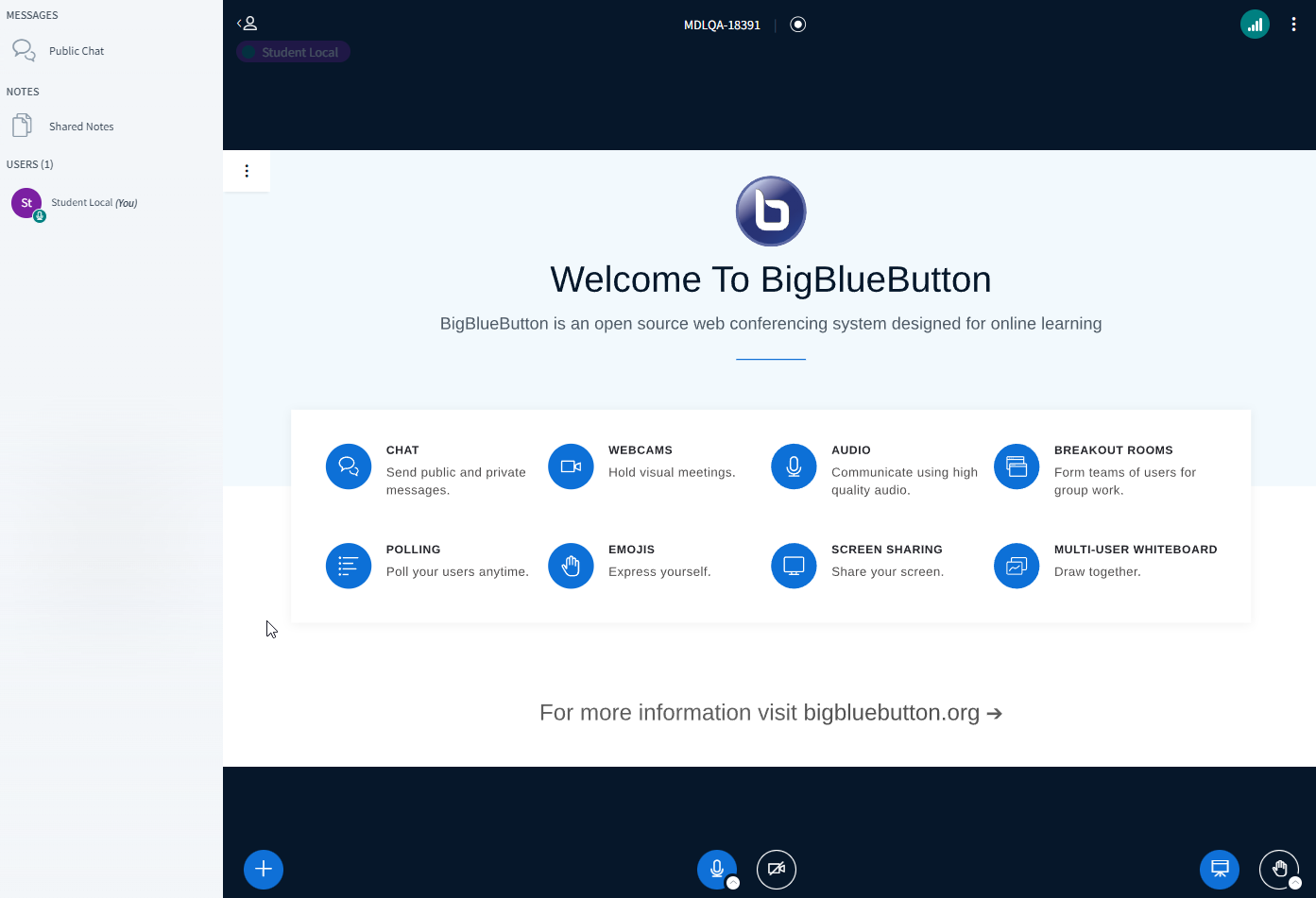Screen dimensions: 1316x898
Task: Click the Polling feature list icon
Action: click(349, 566)
